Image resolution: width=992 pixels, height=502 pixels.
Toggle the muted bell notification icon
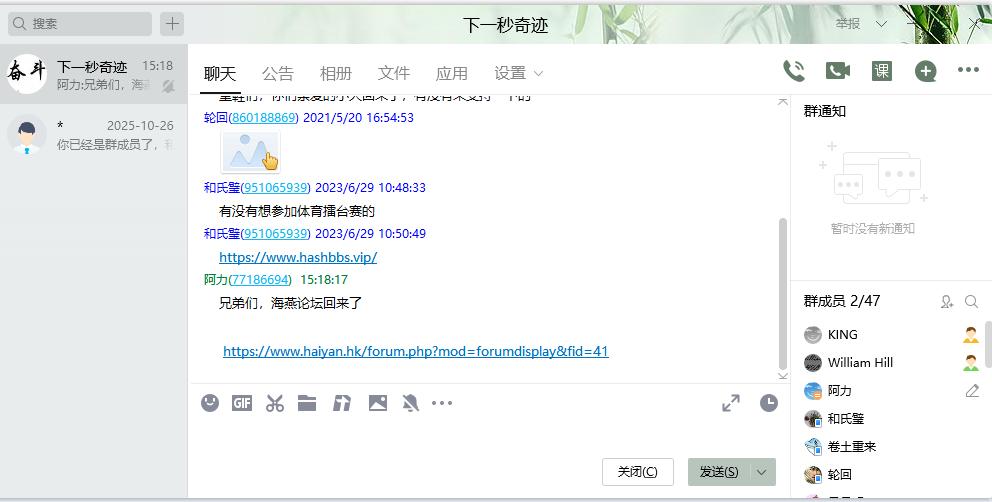tap(410, 403)
